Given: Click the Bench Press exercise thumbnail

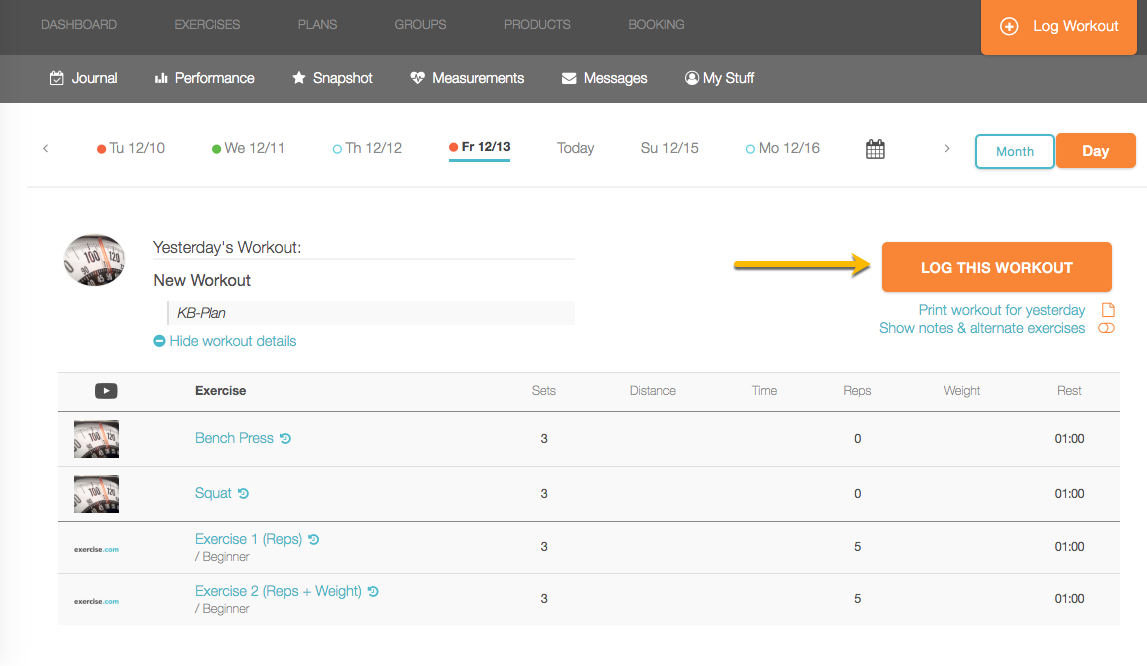Looking at the screenshot, I should [x=96, y=439].
